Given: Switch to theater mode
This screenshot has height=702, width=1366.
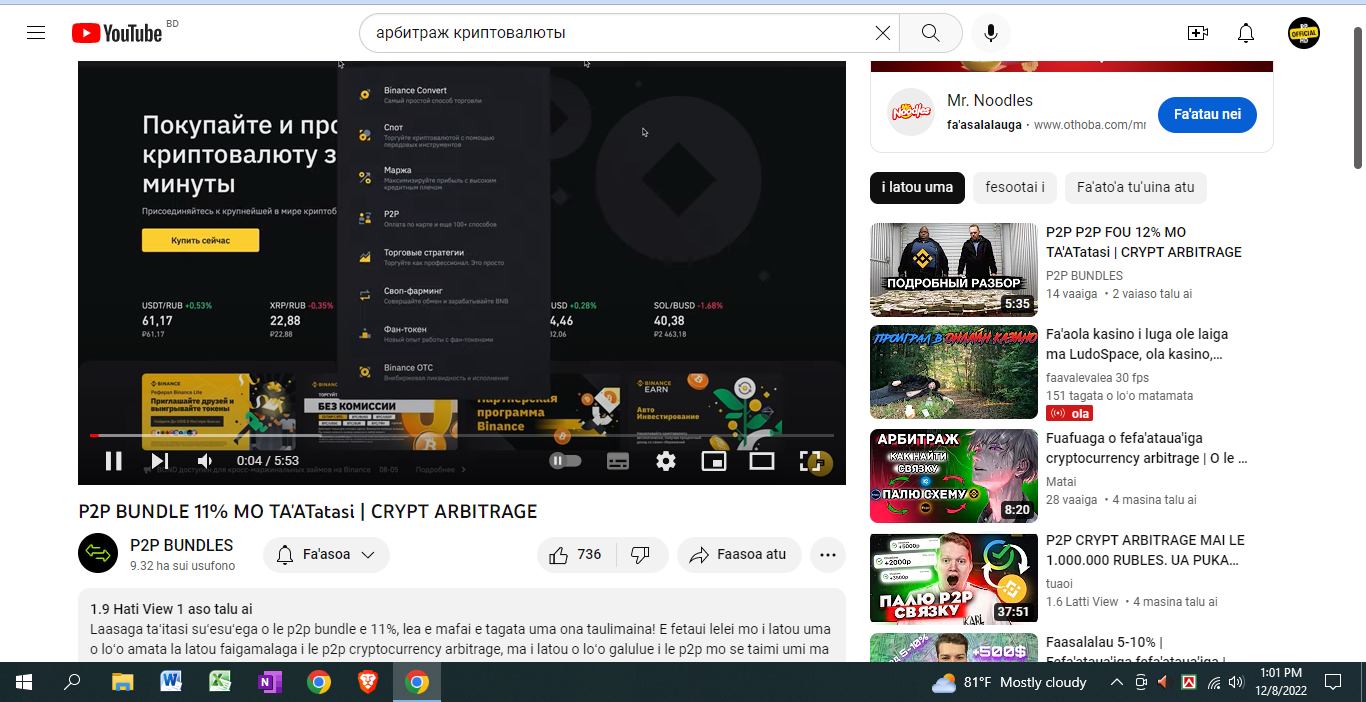Looking at the screenshot, I should [762, 461].
